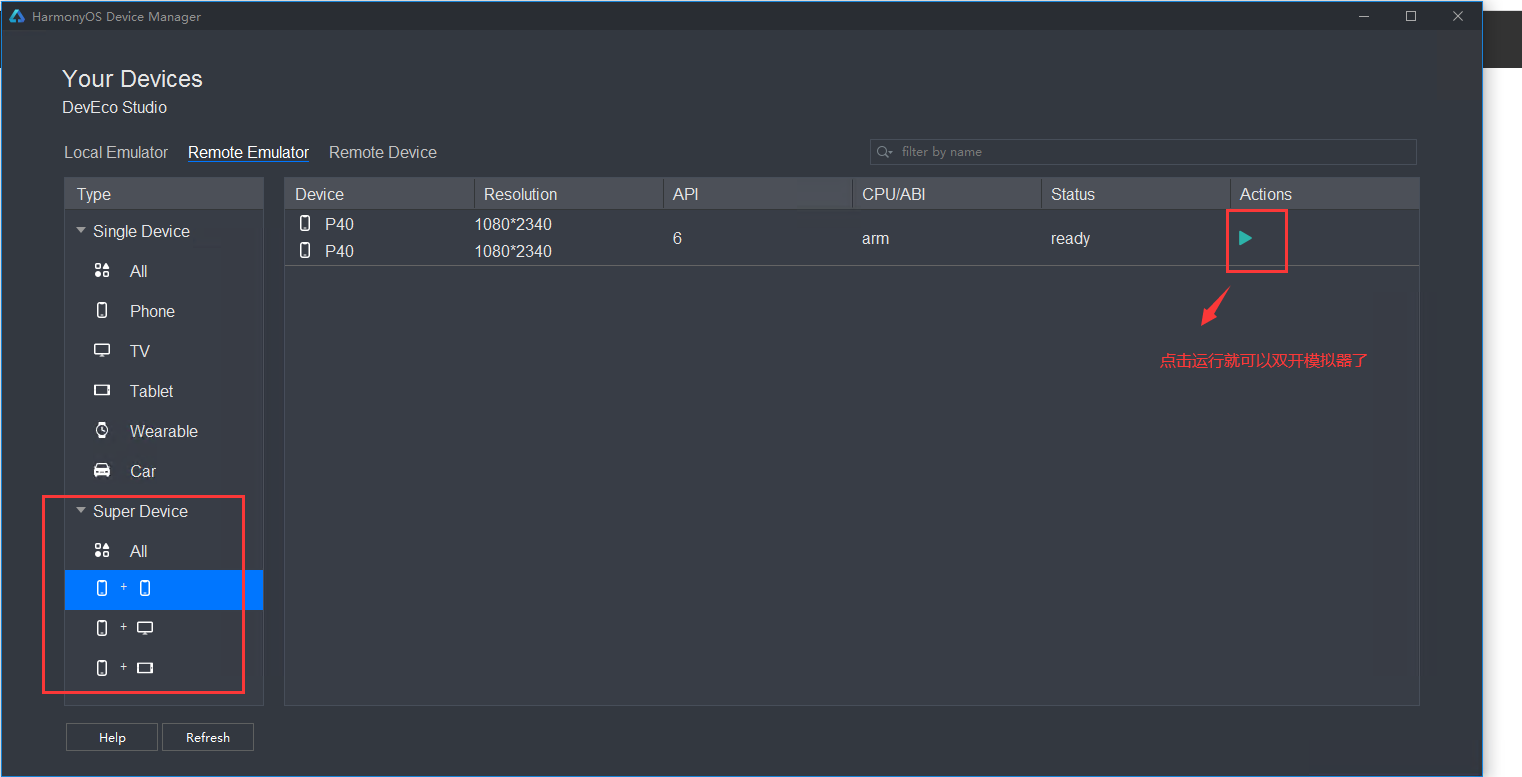Launch the P40 super device emulator
1522x777 pixels.
coord(1245,238)
